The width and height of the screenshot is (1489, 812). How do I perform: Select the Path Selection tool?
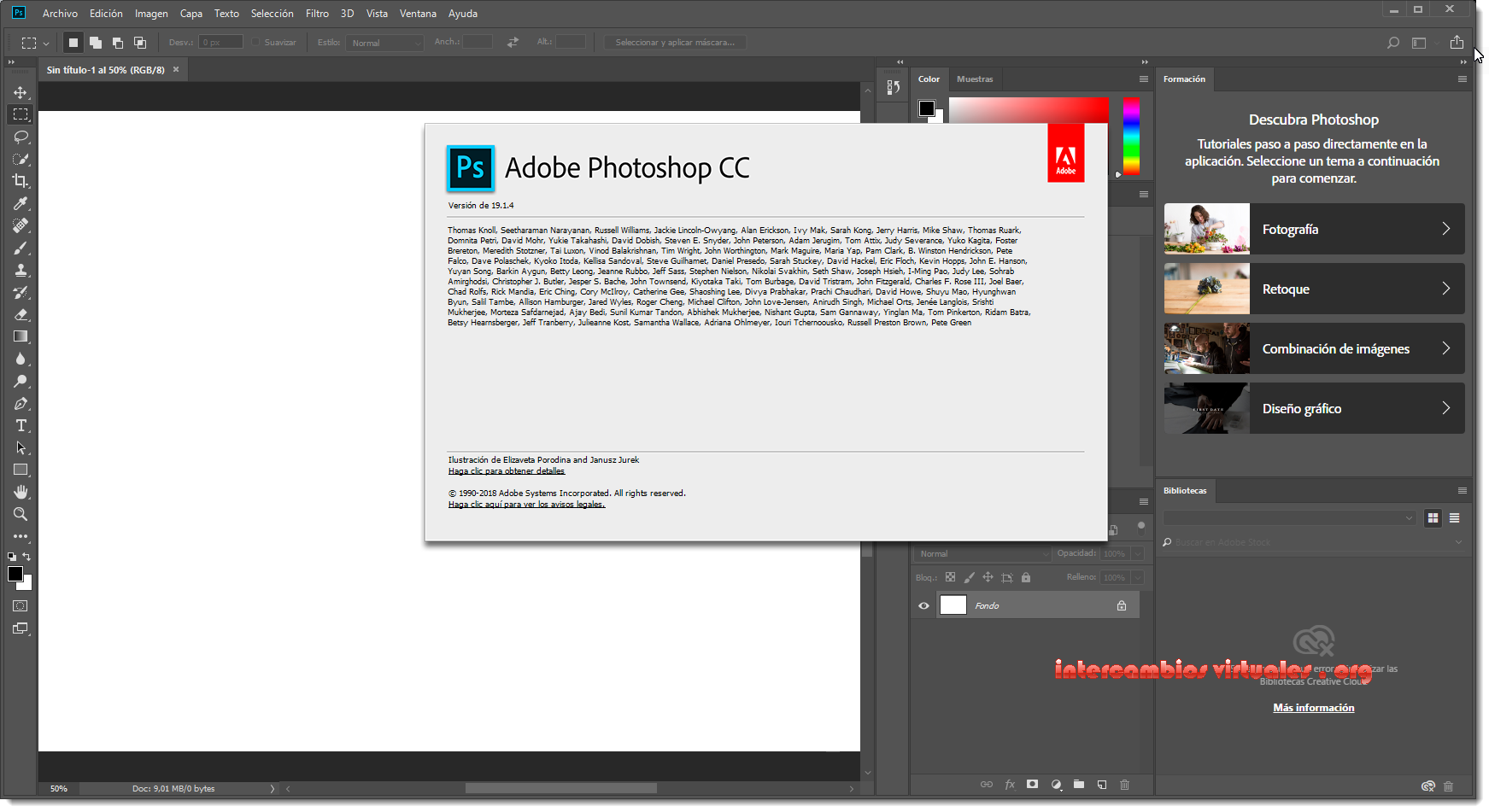pyautogui.click(x=21, y=447)
